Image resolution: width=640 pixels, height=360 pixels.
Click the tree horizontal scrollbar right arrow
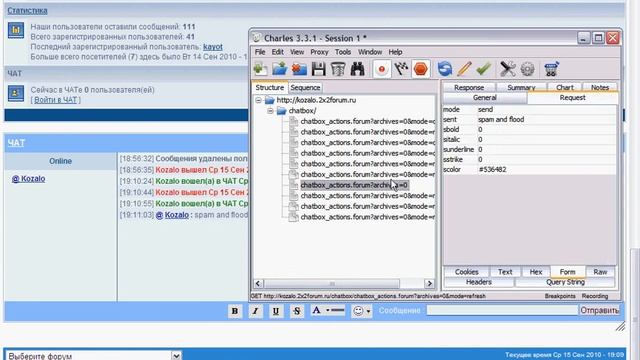(x=429, y=283)
